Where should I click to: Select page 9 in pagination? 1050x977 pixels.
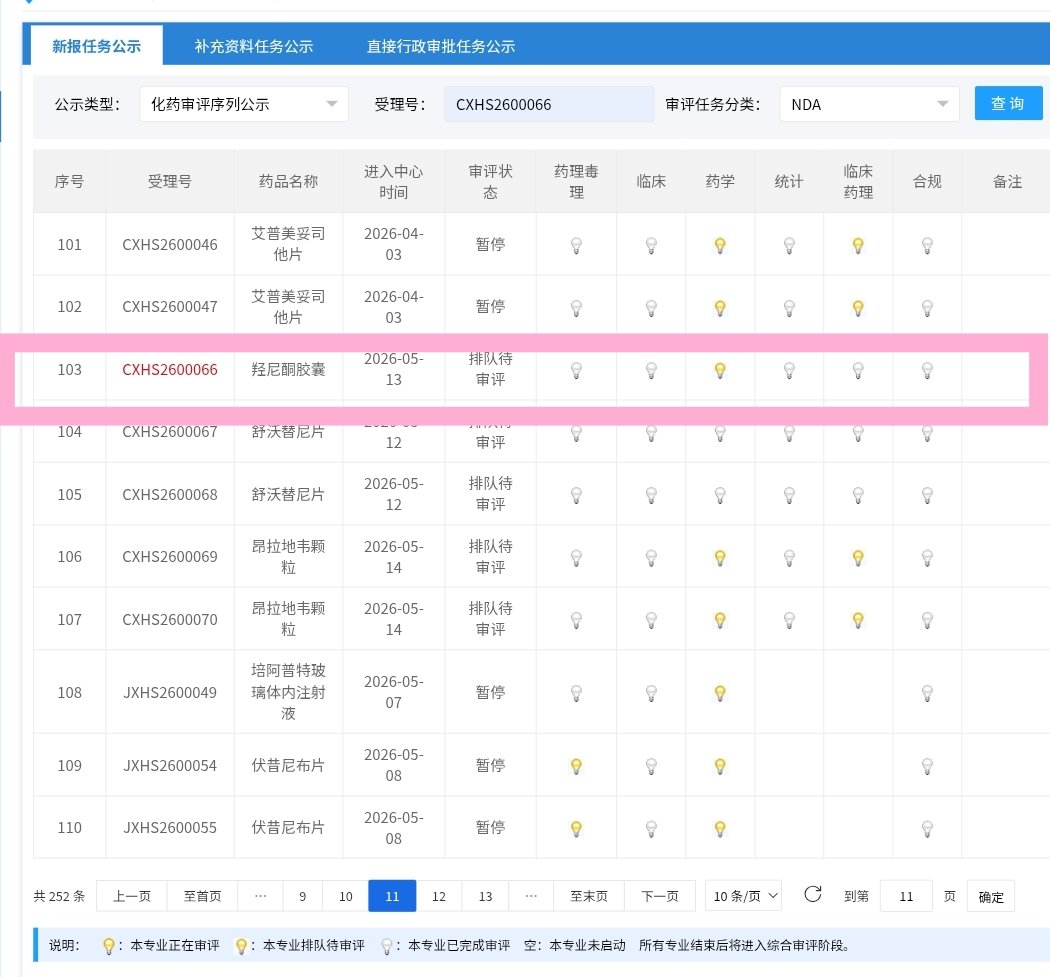pyautogui.click(x=303, y=896)
